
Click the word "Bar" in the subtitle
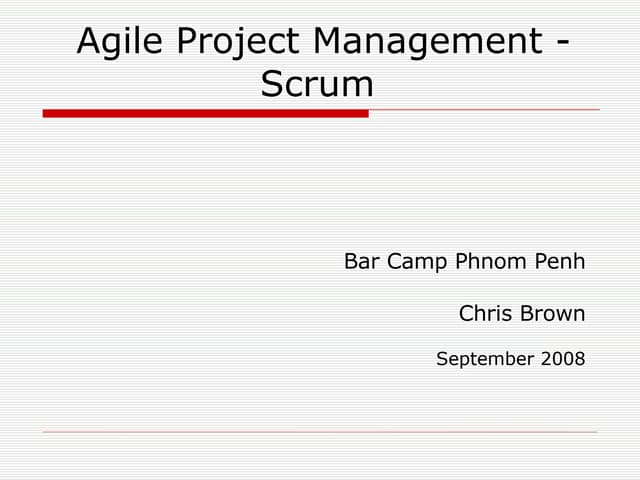(362, 262)
